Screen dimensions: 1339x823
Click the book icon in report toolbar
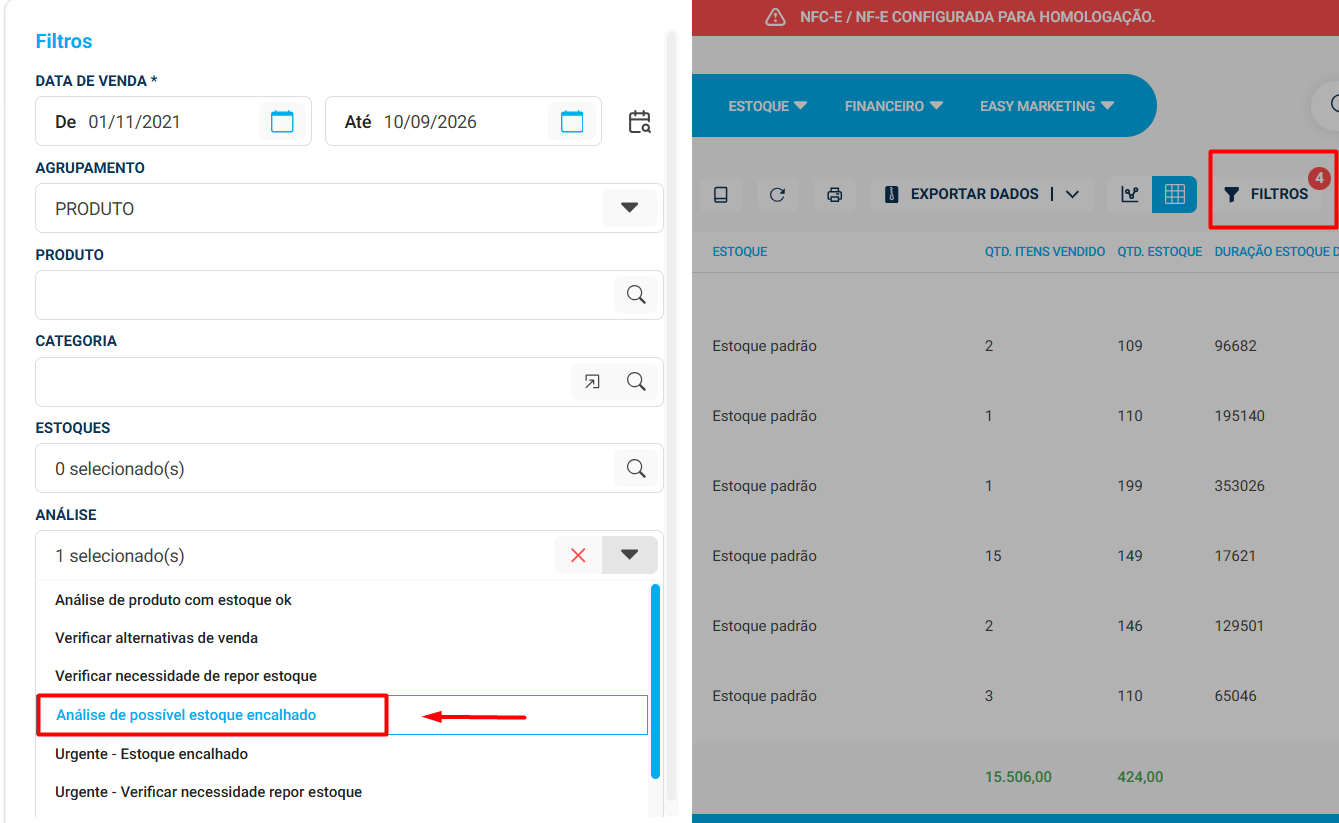721,194
